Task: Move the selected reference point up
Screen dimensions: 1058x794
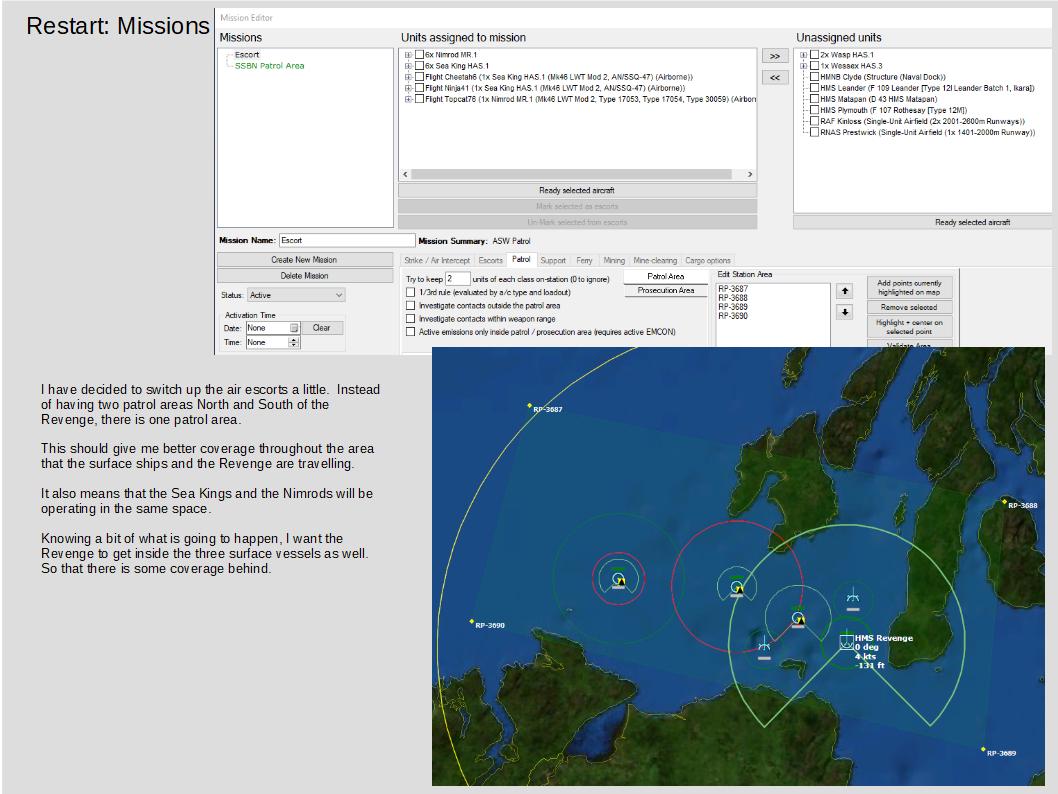Action: (x=845, y=291)
